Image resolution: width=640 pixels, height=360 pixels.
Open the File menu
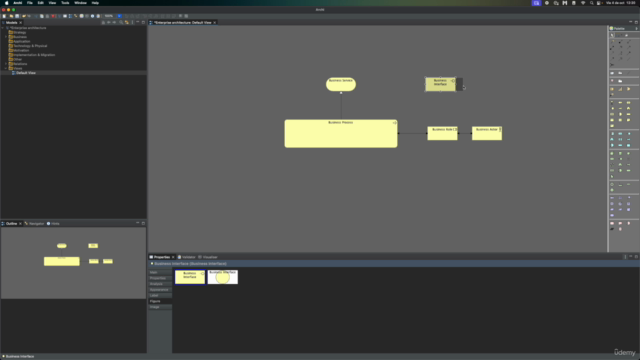(x=30, y=3)
